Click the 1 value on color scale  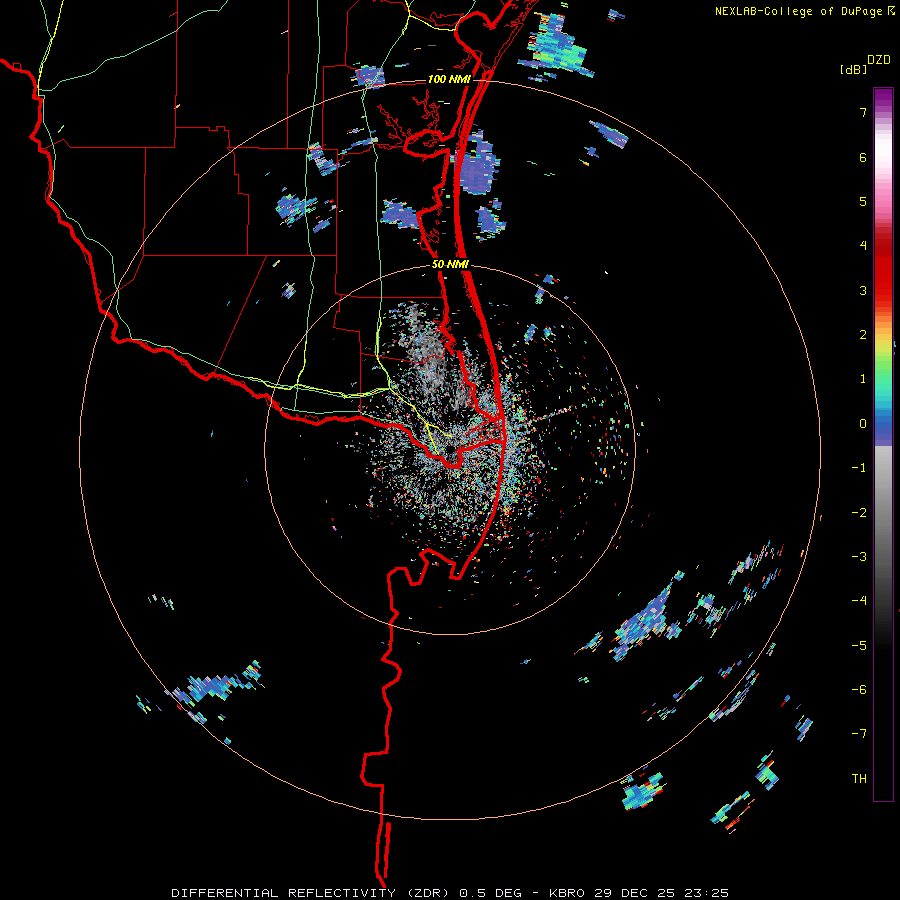pyautogui.click(x=863, y=379)
